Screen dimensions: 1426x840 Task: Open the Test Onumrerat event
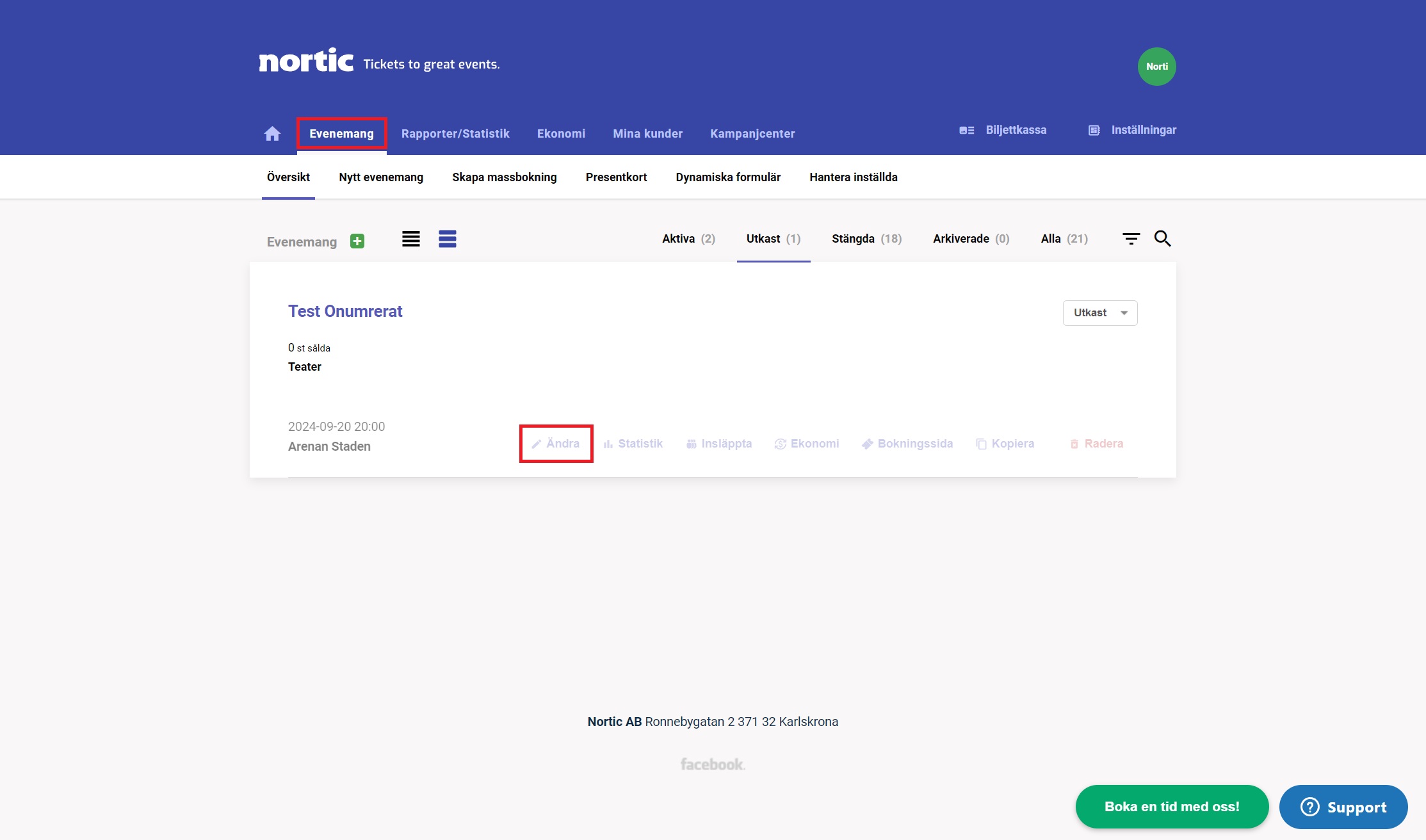[344, 312]
